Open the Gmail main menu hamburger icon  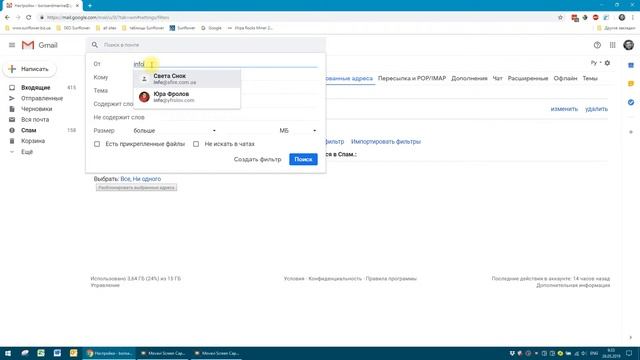pyautogui.click(x=12, y=45)
